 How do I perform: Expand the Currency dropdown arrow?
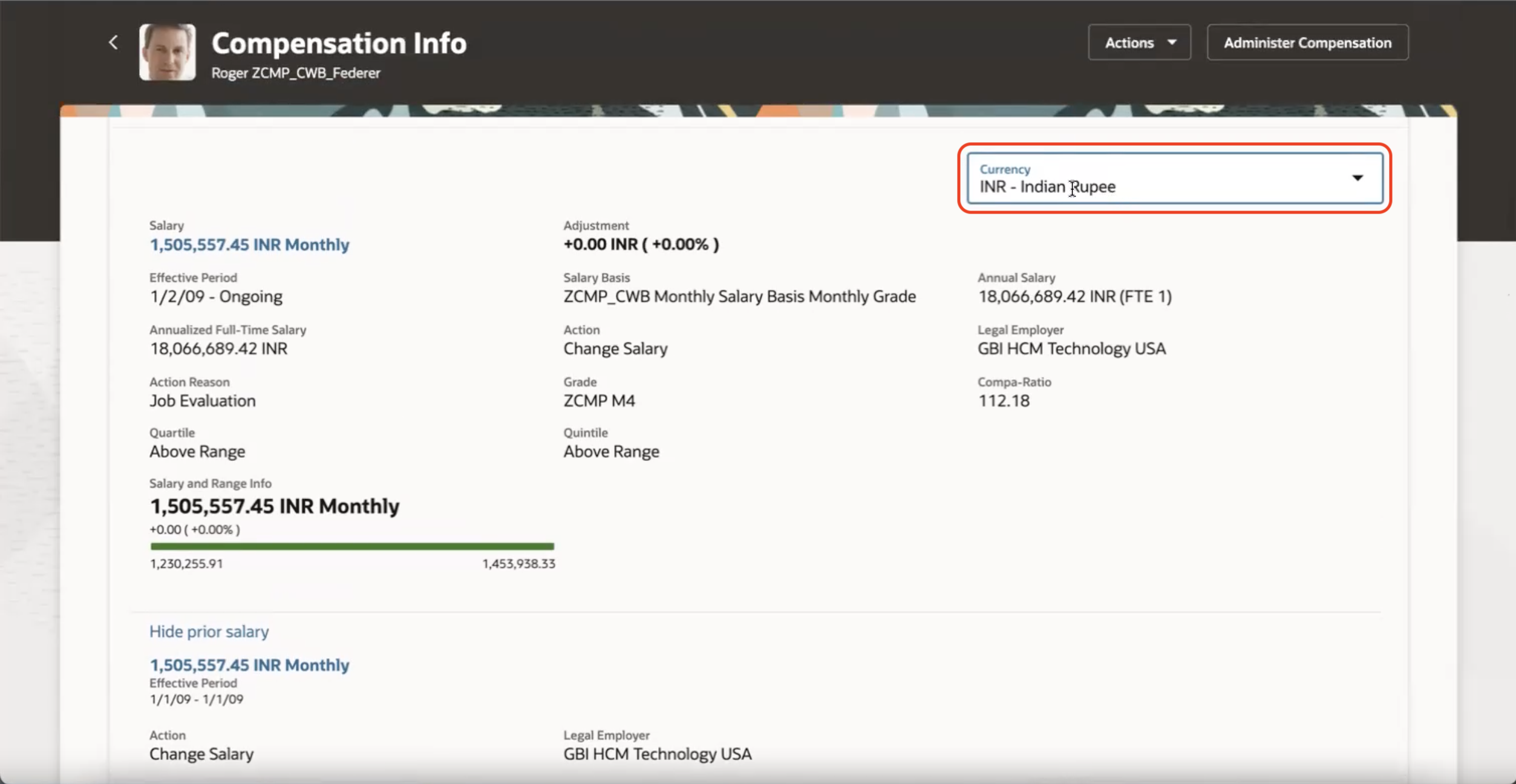pos(1357,178)
